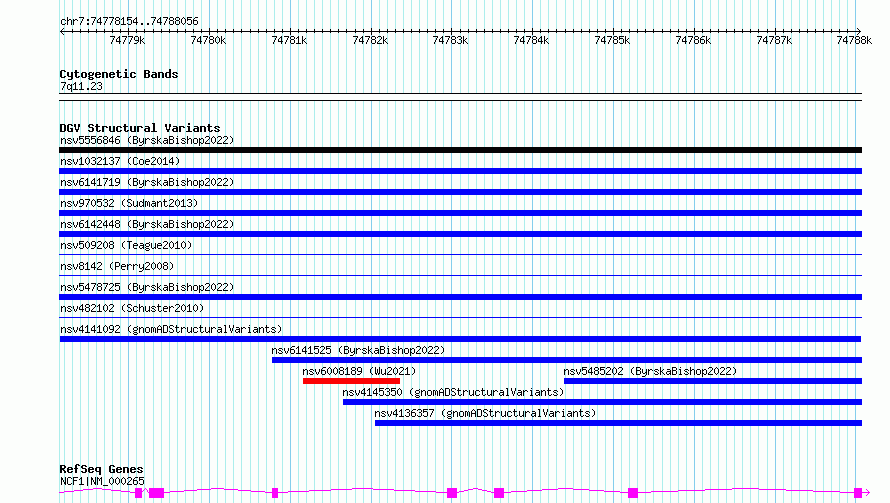Viewport: 890px width, 503px height.
Task: Click the DGV Structural Variants track title
Action: tap(140, 128)
